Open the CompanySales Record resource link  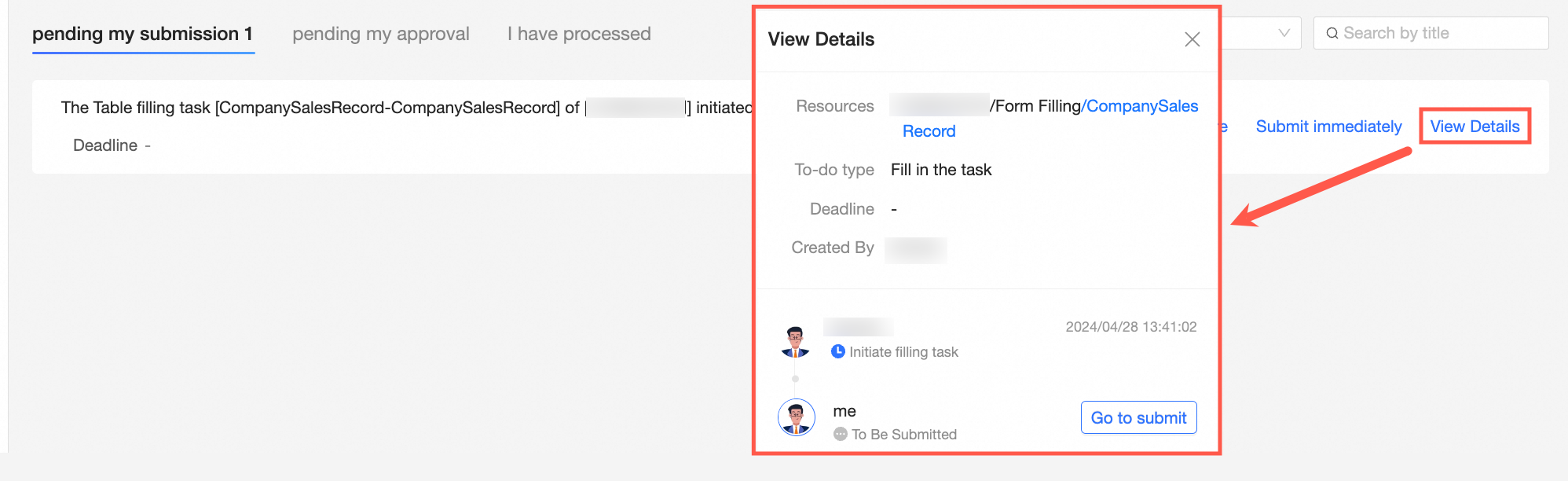(x=1141, y=107)
